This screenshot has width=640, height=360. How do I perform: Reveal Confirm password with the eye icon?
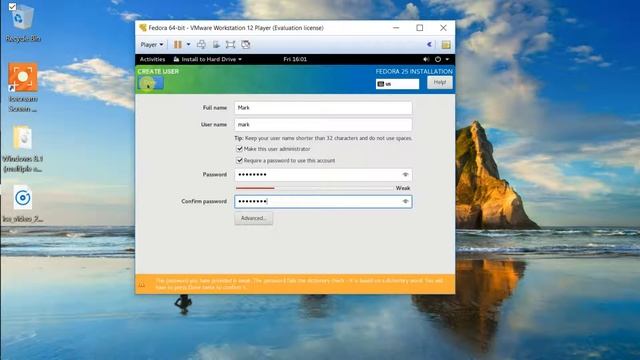point(405,201)
